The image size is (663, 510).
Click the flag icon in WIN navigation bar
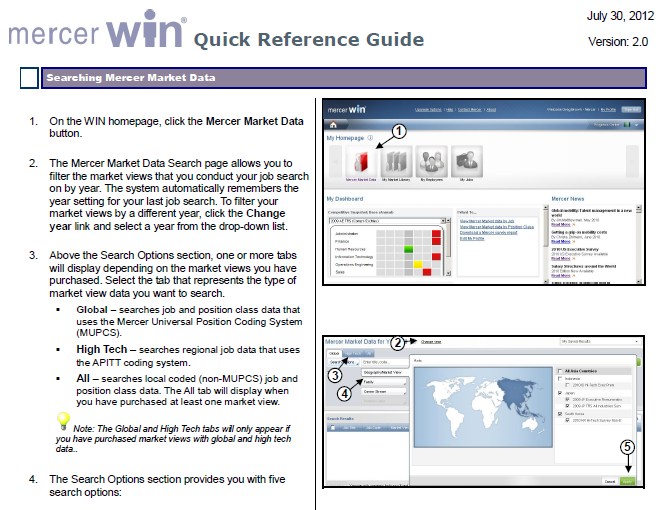(x=627, y=125)
